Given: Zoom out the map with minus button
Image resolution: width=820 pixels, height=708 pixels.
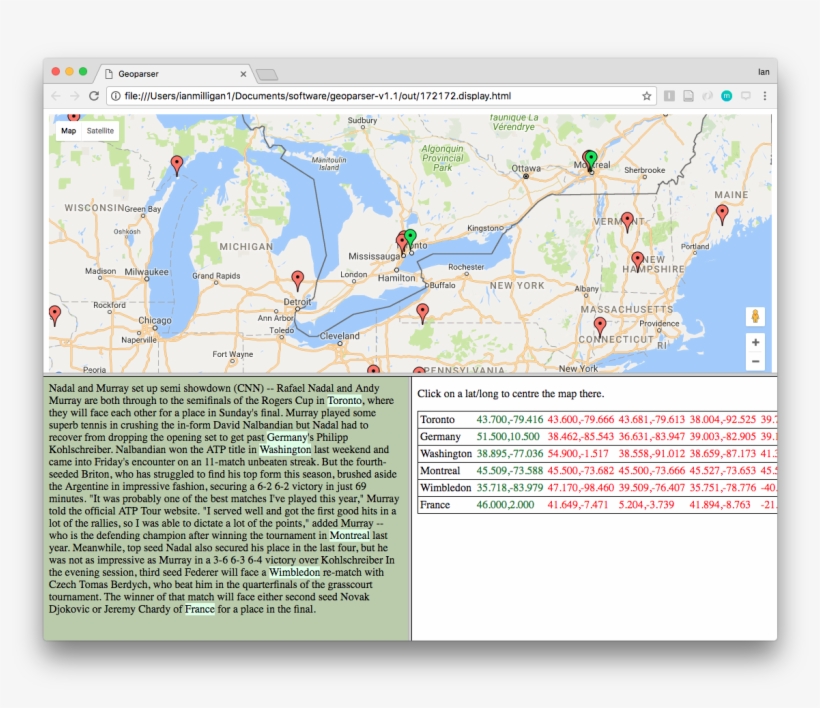Looking at the screenshot, I should tap(755, 361).
